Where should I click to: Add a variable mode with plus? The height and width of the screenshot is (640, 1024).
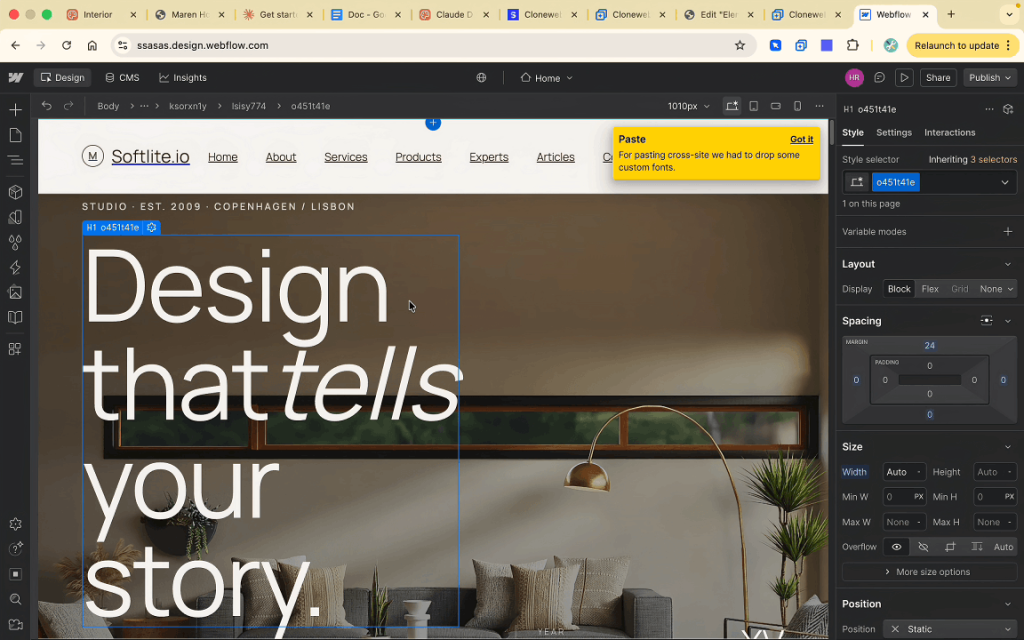pos(1008,232)
